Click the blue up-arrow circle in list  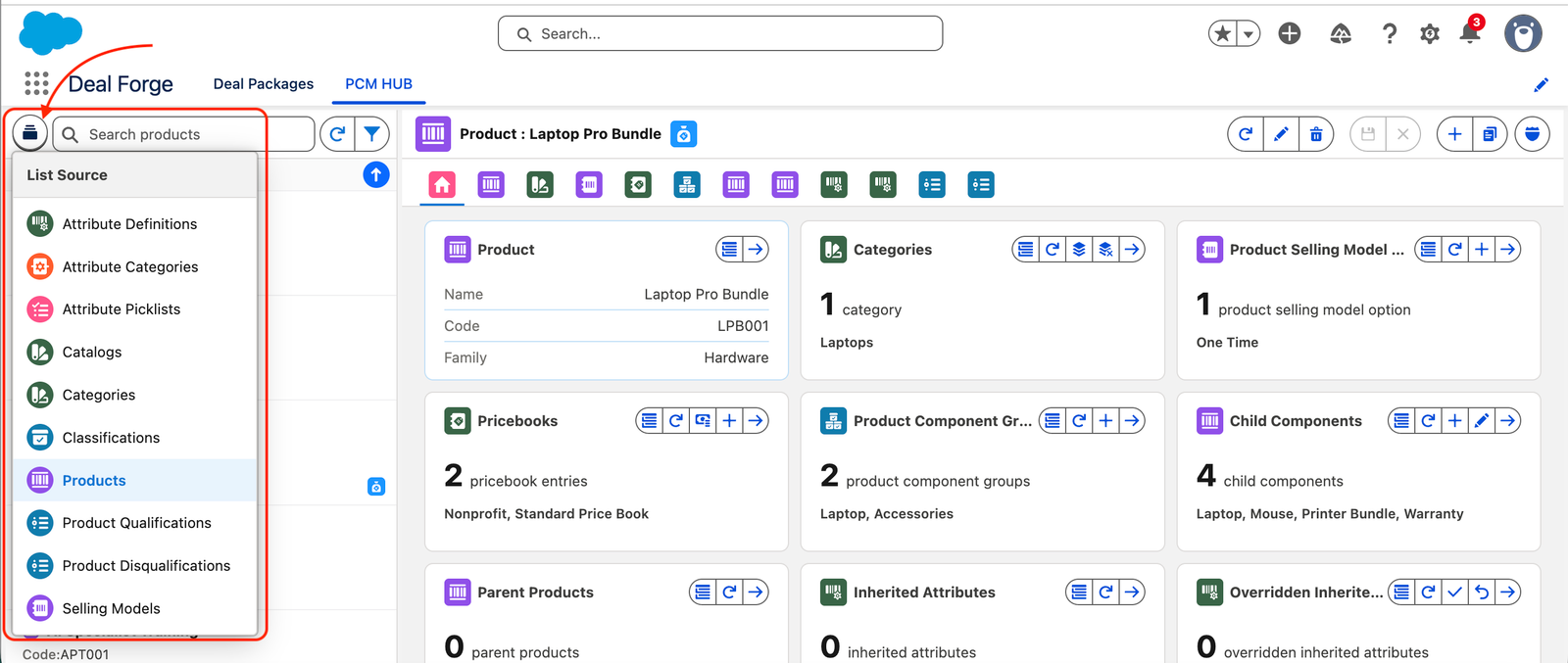(x=376, y=174)
